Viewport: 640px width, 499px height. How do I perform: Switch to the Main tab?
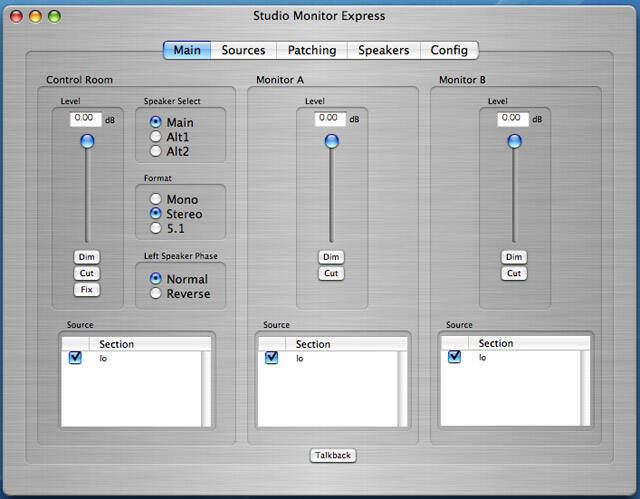point(187,50)
